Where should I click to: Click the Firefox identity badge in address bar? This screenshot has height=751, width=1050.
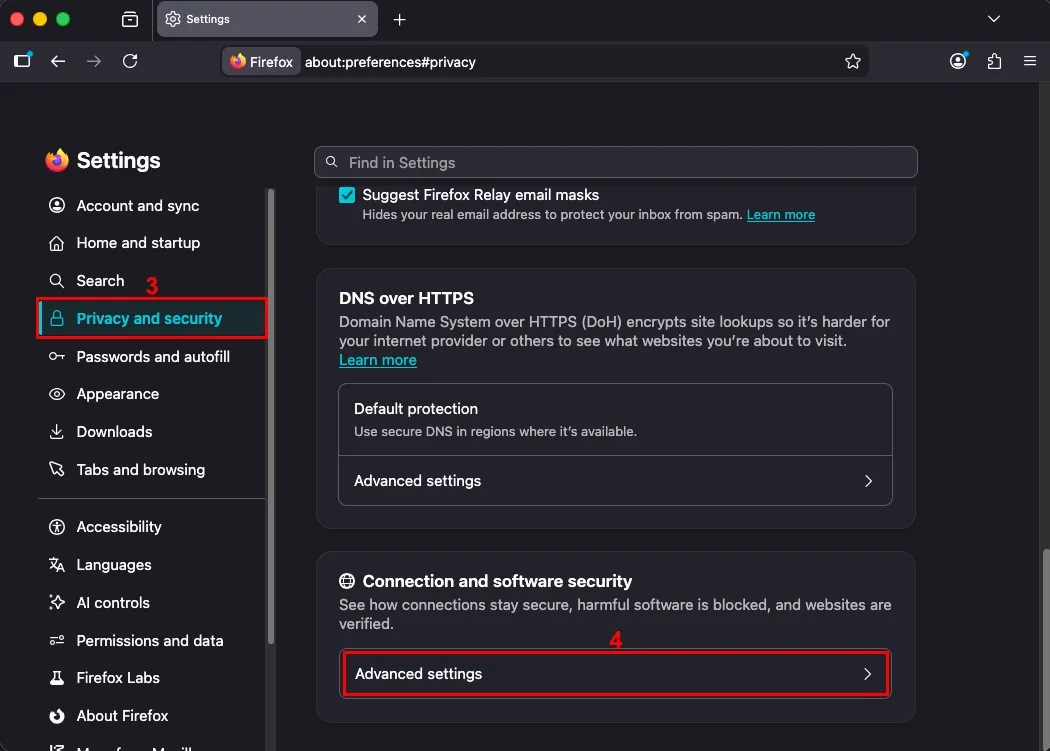point(261,62)
